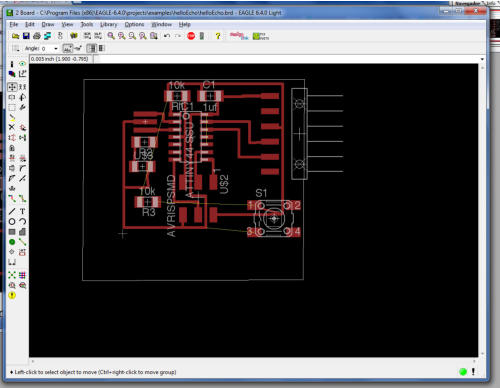Image resolution: width=500 pixels, height=388 pixels.
Task: Select the Name tool
Action: 12,158
